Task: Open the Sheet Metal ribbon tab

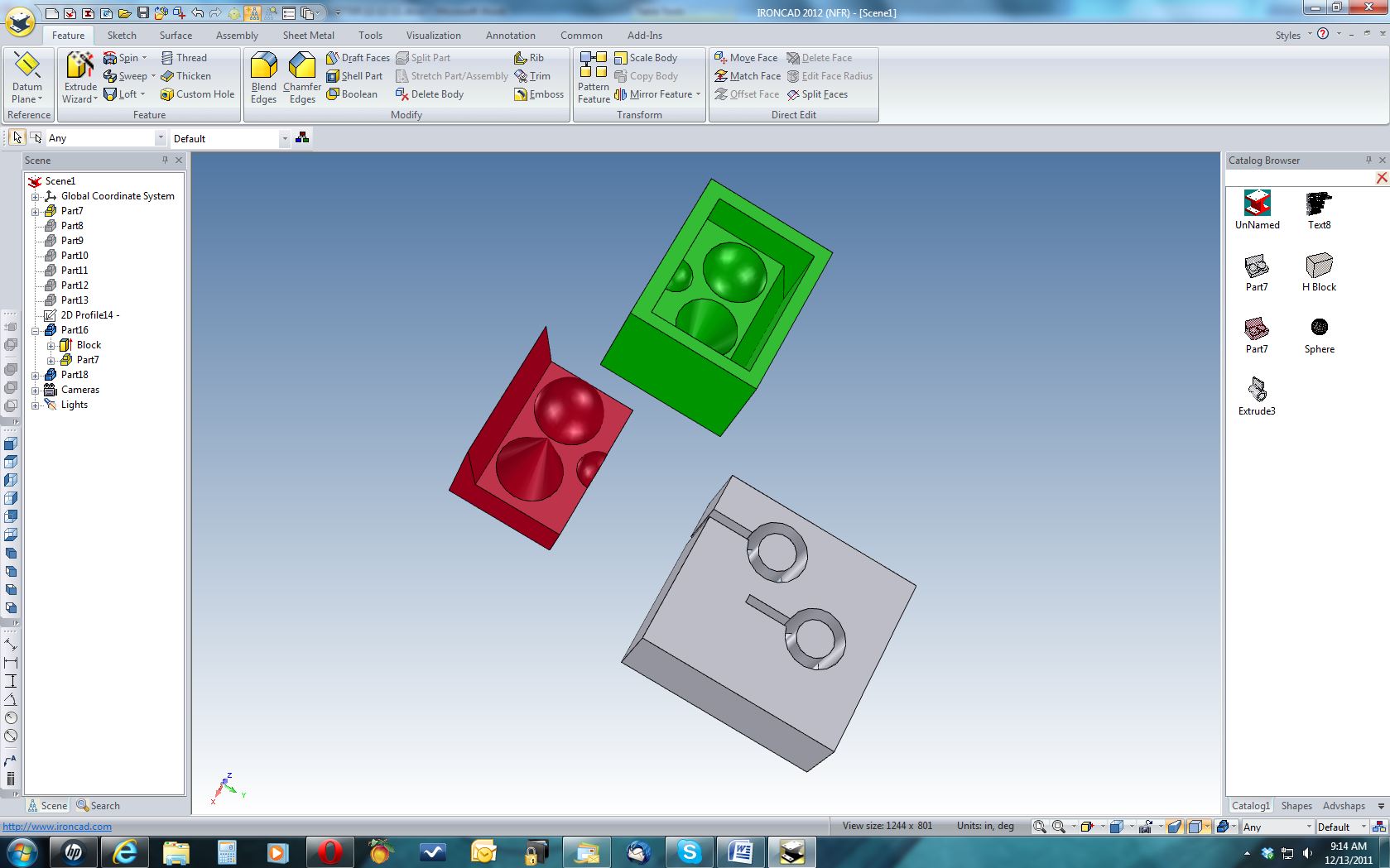Action: 308,36
